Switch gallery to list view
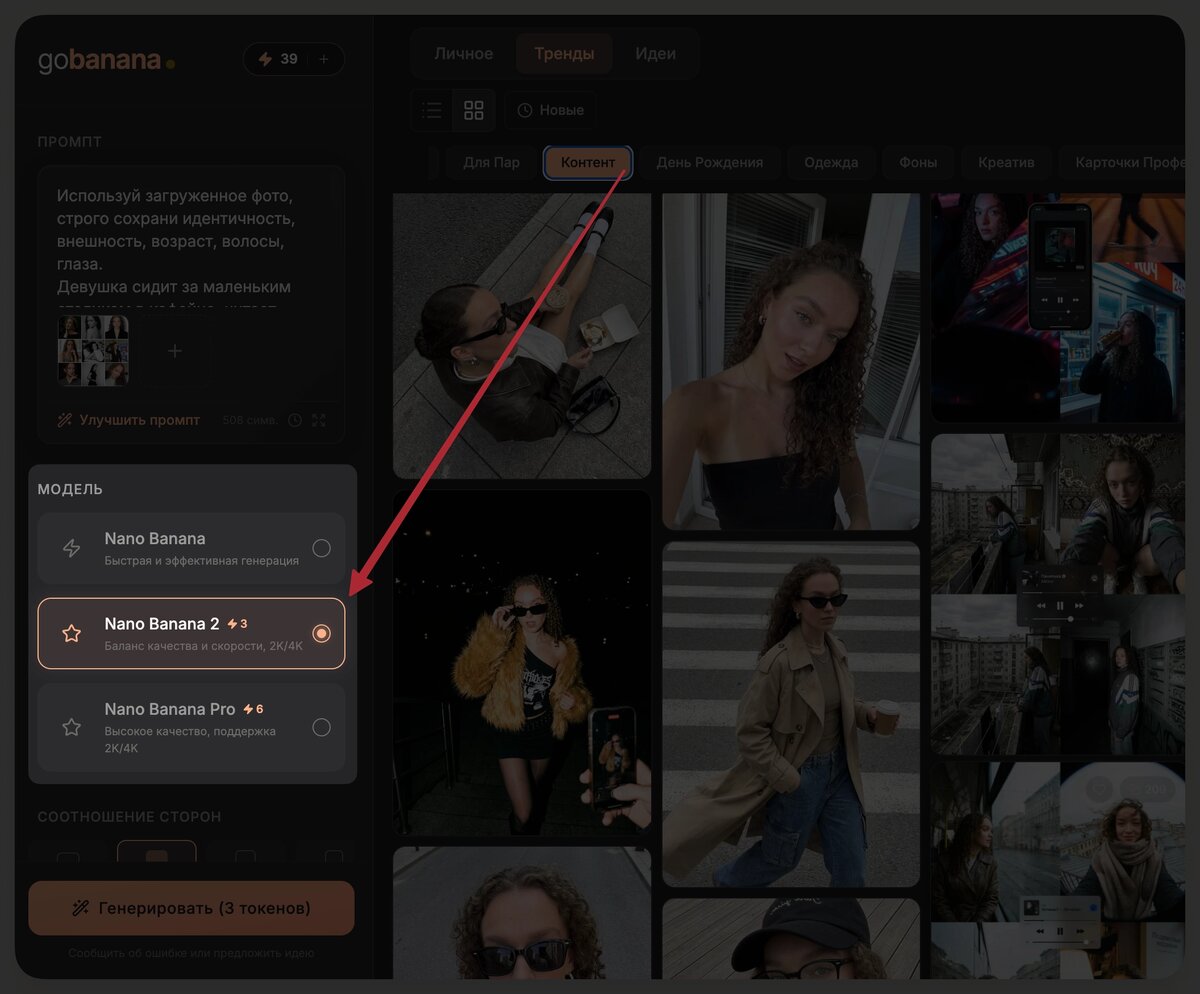The image size is (1200, 994). tap(432, 110)
